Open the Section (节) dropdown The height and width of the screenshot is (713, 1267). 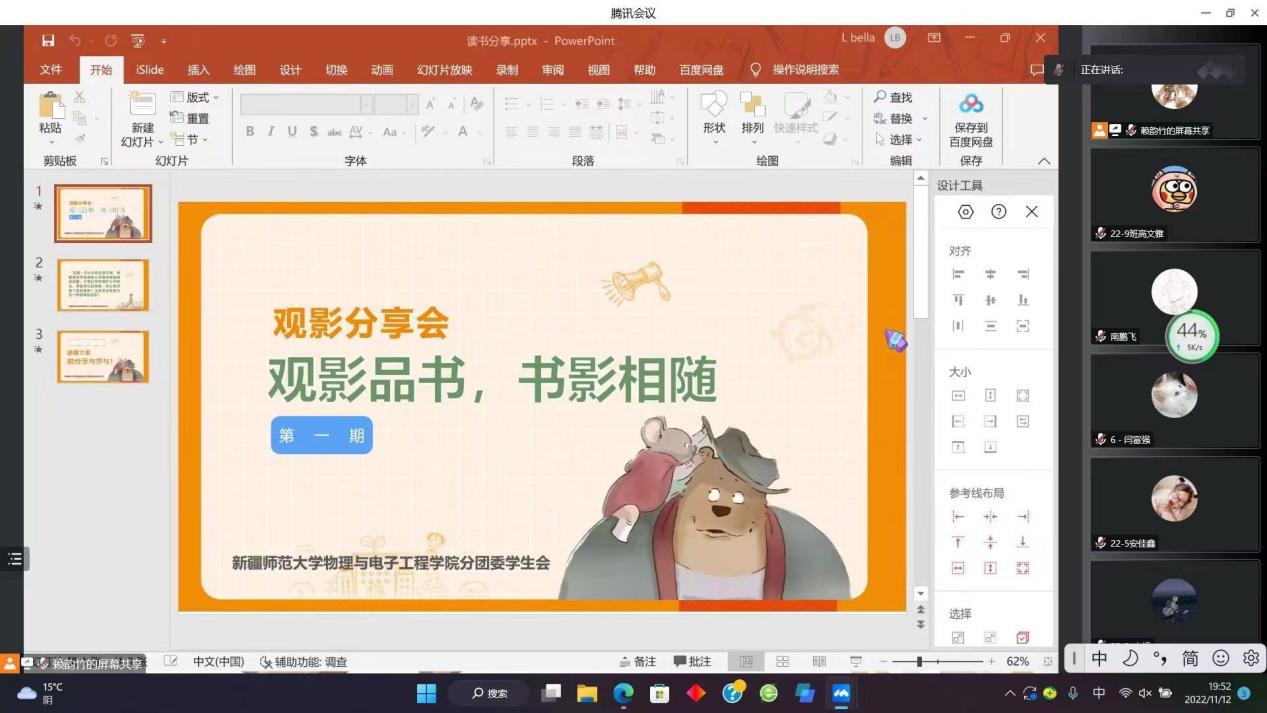190,140
